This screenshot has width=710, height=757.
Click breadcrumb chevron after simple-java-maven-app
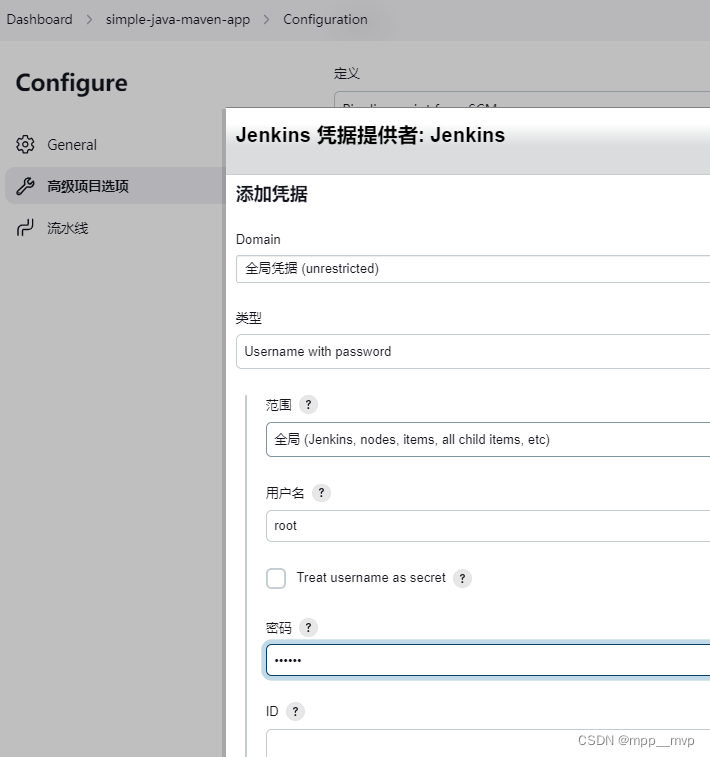(266, 20)
